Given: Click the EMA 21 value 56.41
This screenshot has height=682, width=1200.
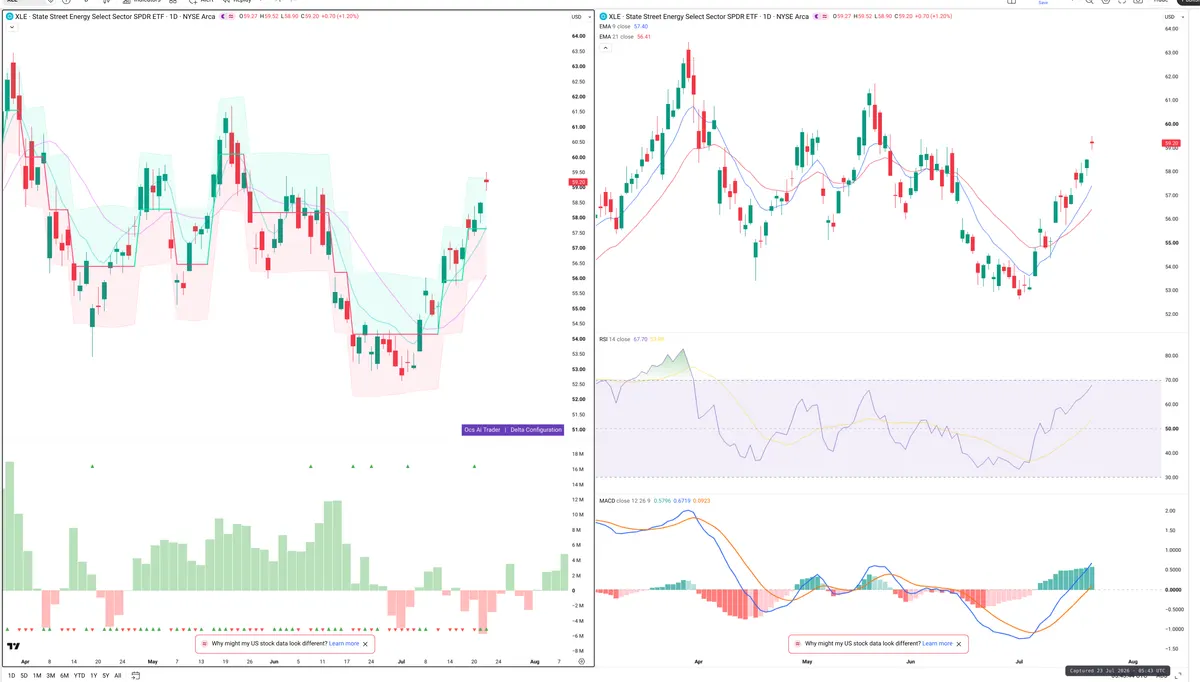Looking at the screenshot, I should pyautogui.click(x=643, y=37).
